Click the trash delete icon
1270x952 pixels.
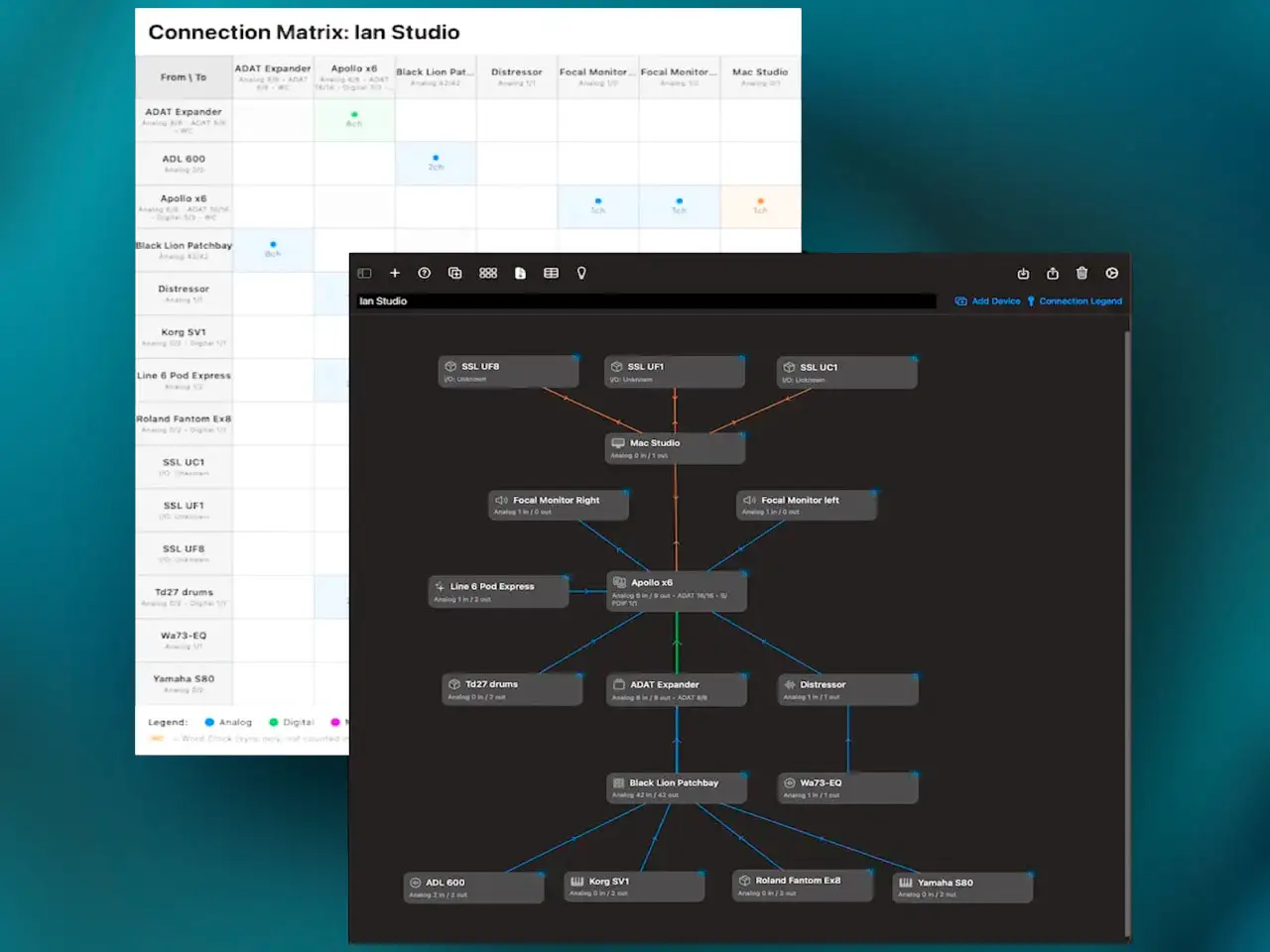point(1081,273)
